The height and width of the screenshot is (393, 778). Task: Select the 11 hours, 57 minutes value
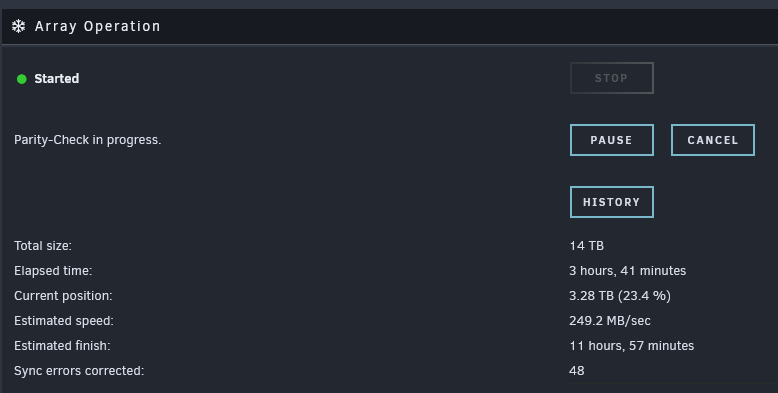click(x=632, y=346)
